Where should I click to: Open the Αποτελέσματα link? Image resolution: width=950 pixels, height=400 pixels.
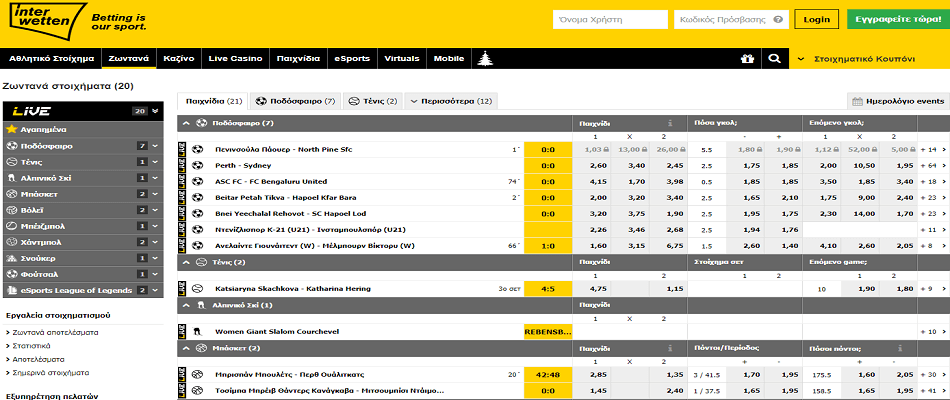[x=38, y=359]
